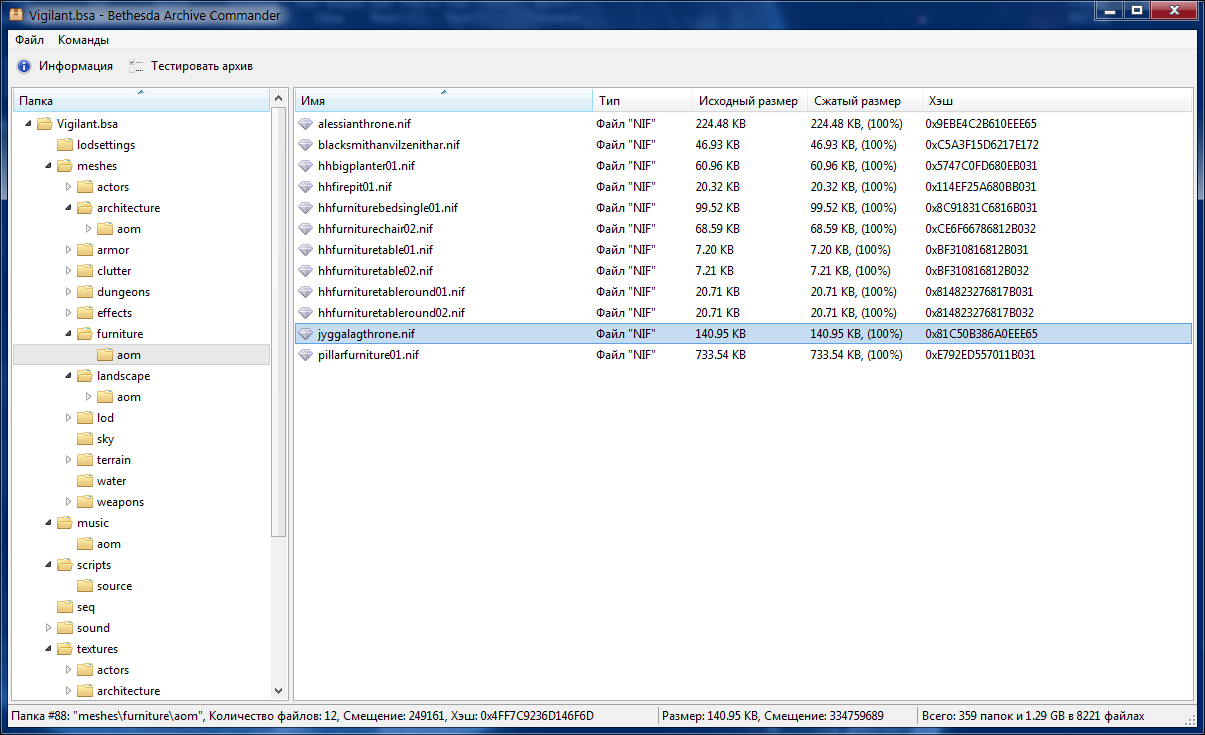Screen dimensions: 1205x735
Task: Collapse the meshes folder tree node
Action: tap(48, 166)
